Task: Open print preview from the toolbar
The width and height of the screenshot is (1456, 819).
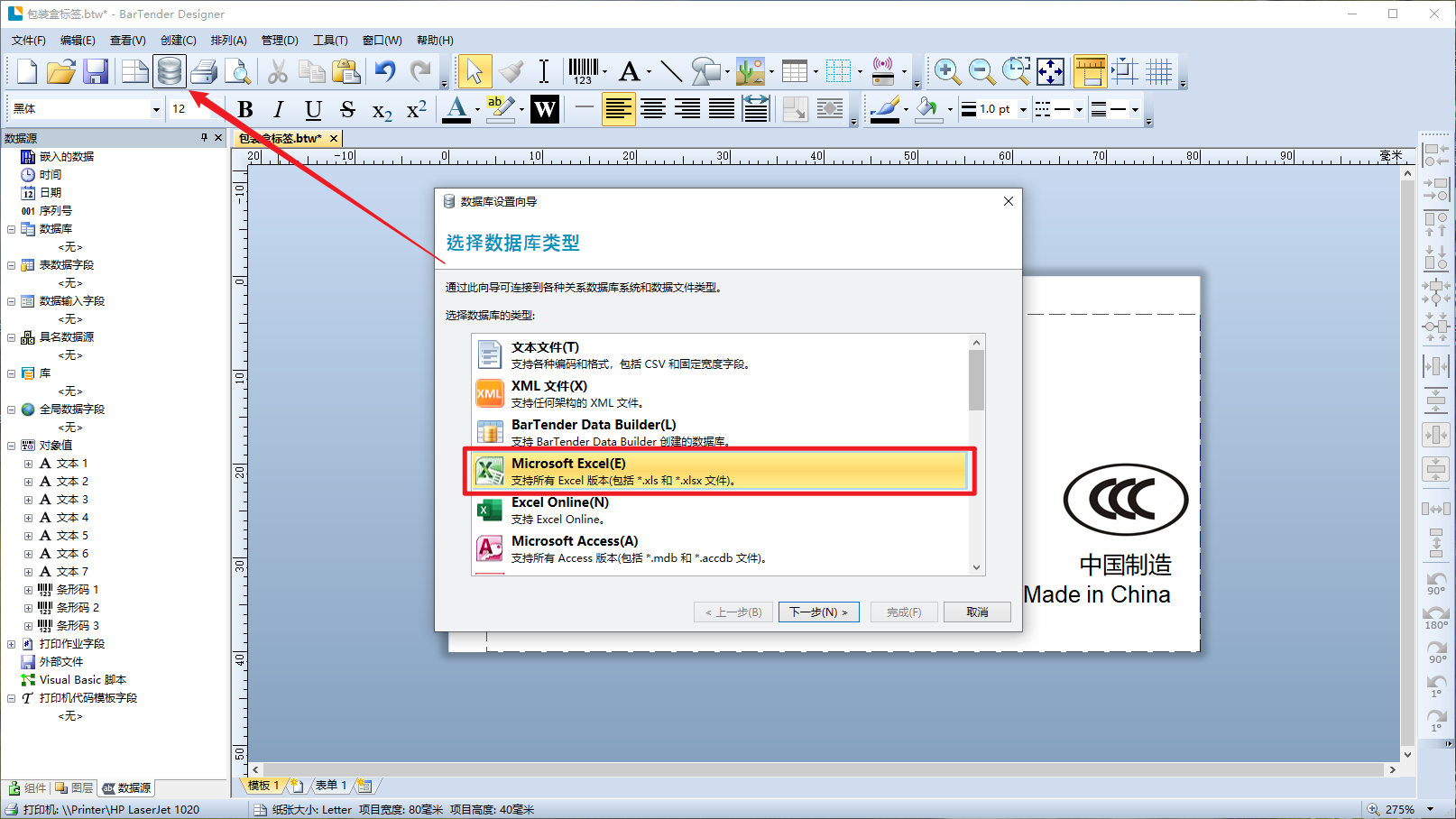Action: [237, 71]
